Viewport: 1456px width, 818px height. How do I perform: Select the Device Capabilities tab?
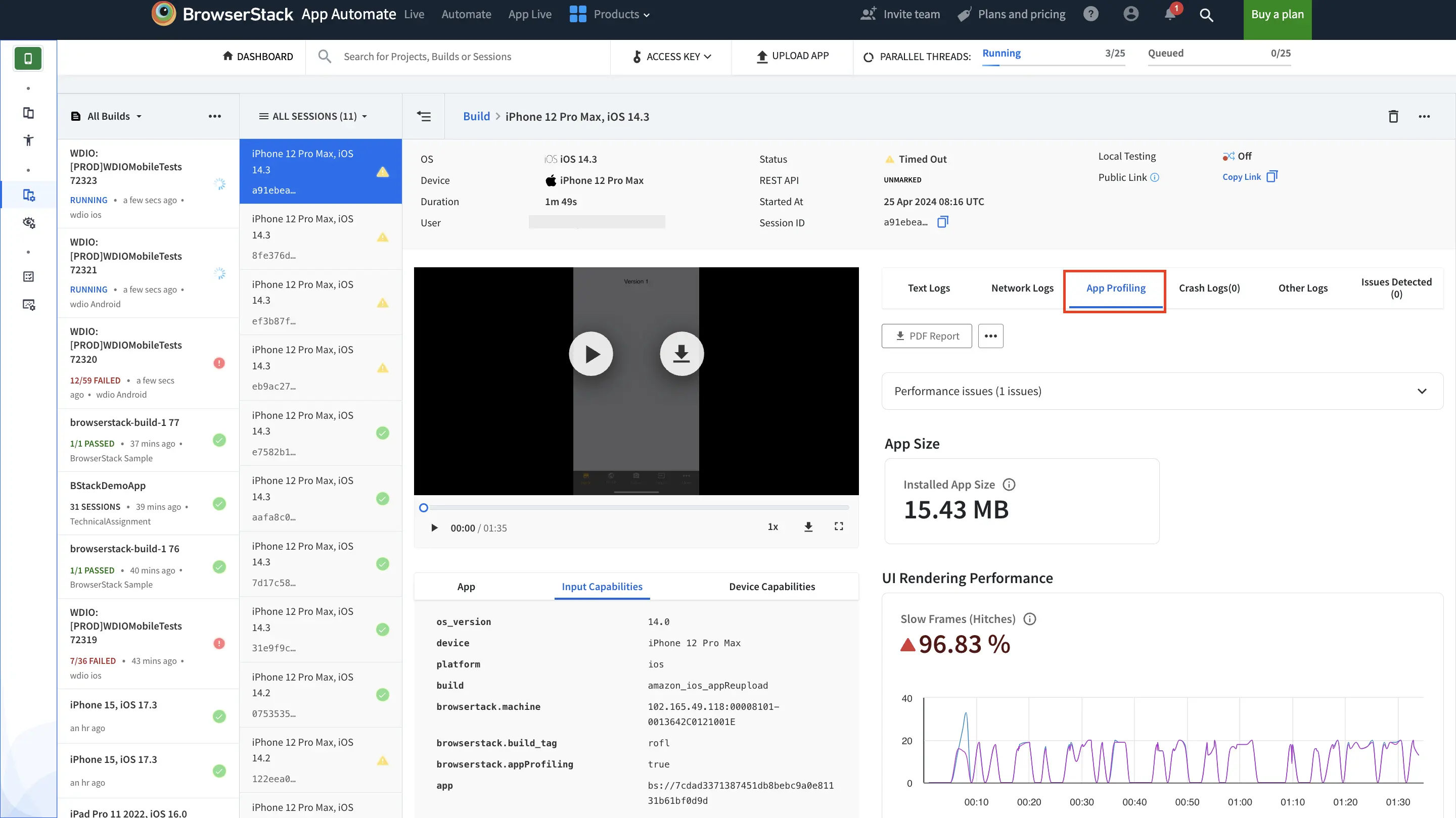click(x=771, y=587)
